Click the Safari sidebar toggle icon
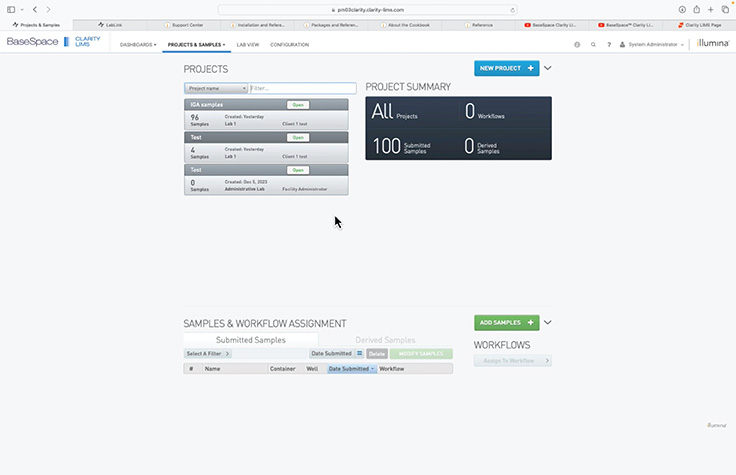 (x=12, y=9)
